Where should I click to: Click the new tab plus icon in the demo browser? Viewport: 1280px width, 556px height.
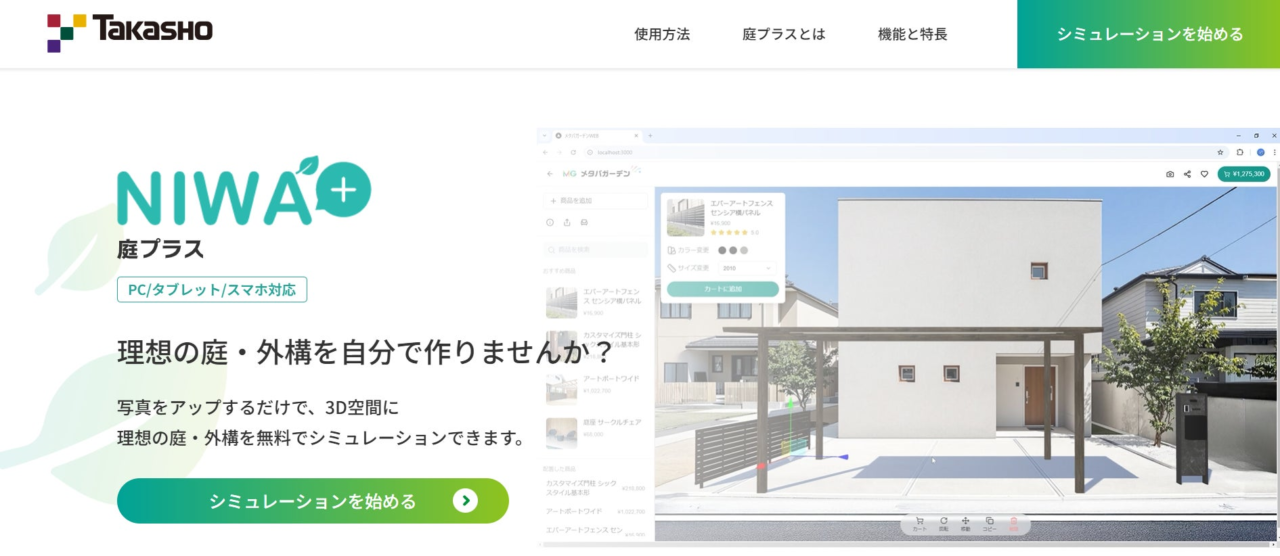650,135
